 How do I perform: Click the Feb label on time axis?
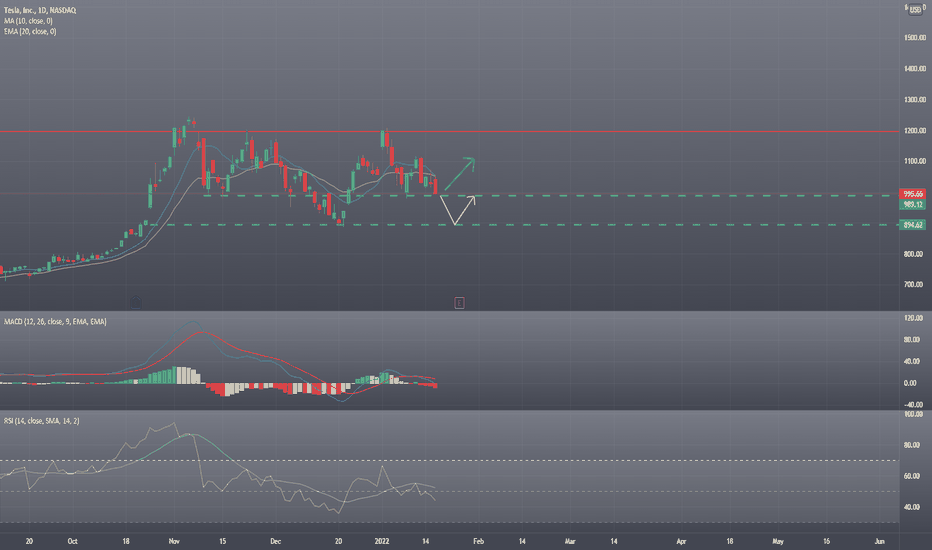(478, 541)
